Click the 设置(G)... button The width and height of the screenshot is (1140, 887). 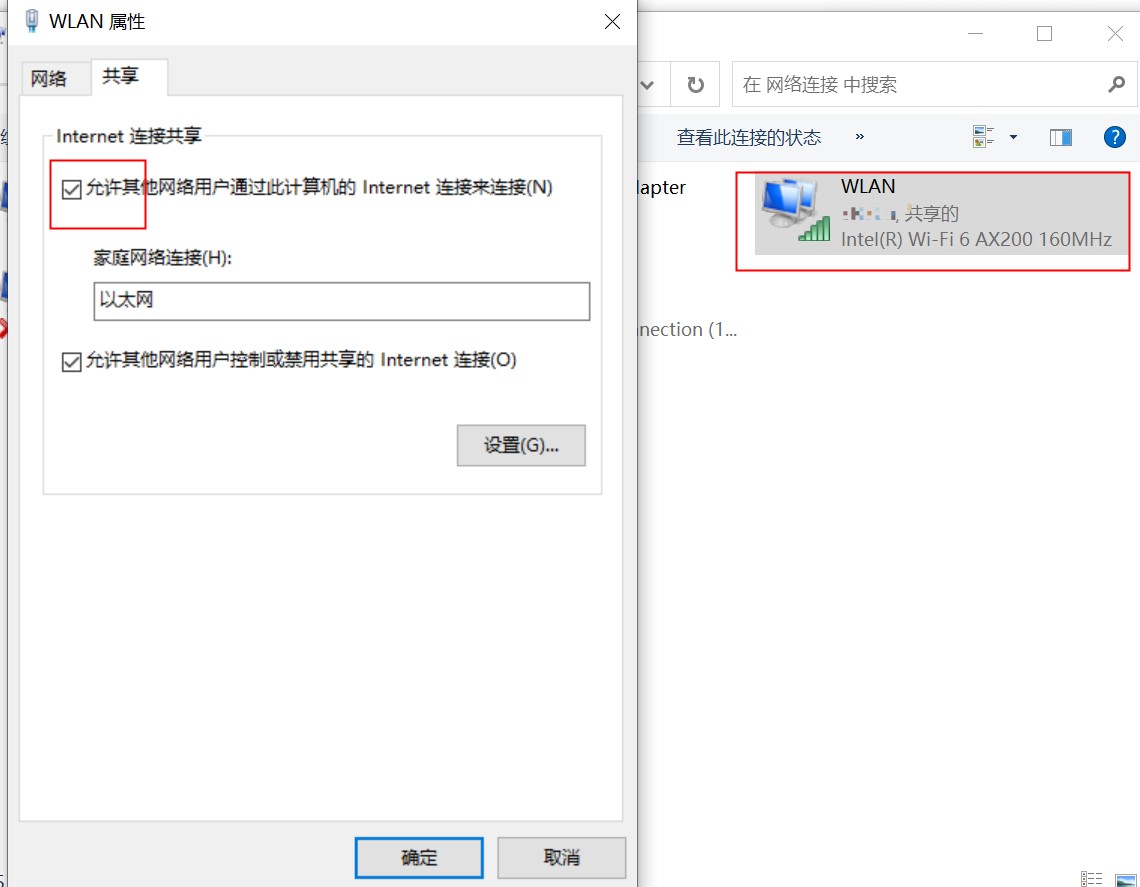coord(521,445)
